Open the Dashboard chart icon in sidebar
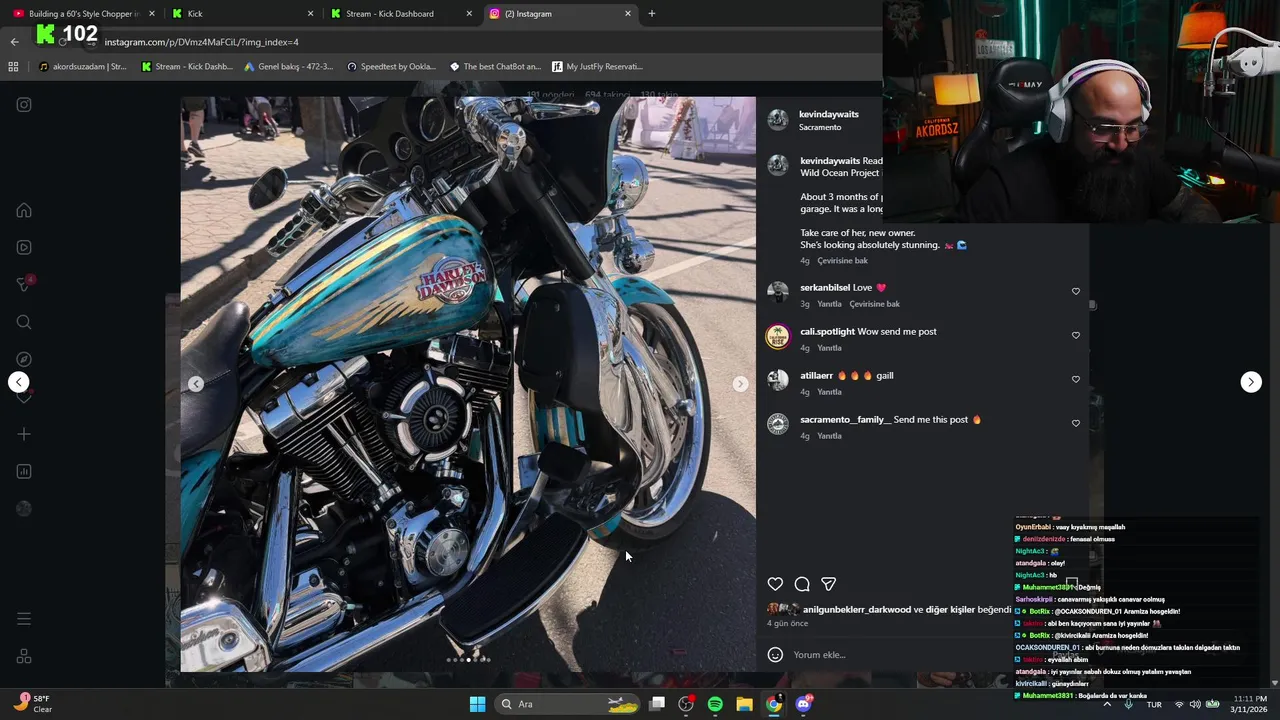 point(24,471)
